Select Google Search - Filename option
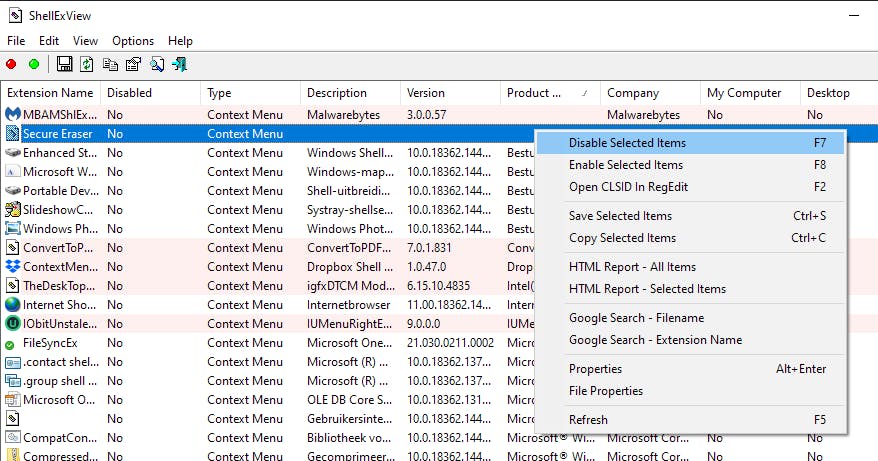Screen dimensions: 878x461 [x=636, y=318]
